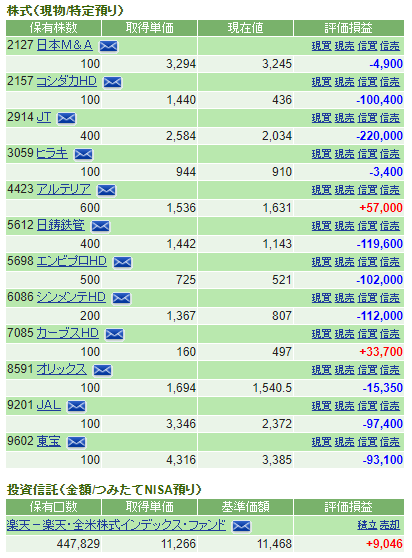Click 現買 in the シンメンテHD row

322,298
